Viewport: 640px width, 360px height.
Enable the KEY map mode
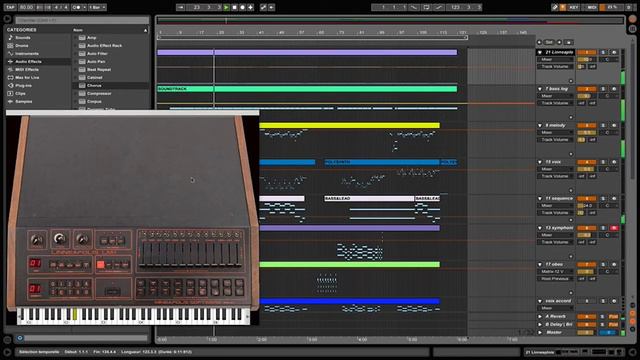click(574, 7)
